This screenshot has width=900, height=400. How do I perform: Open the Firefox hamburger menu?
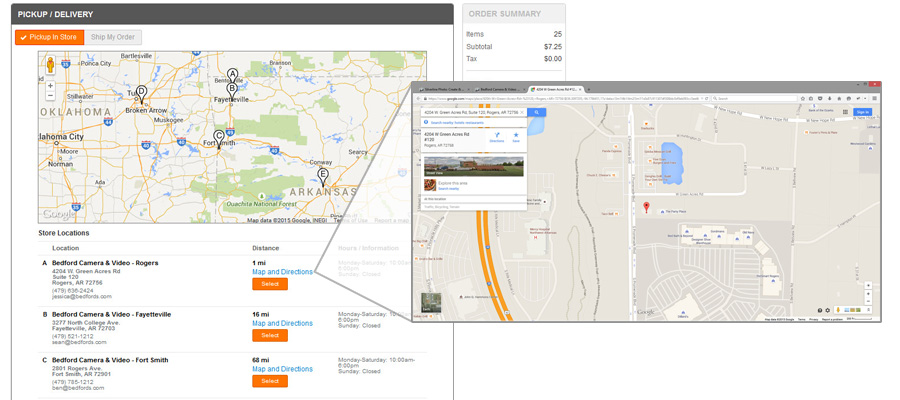(874, 98)
